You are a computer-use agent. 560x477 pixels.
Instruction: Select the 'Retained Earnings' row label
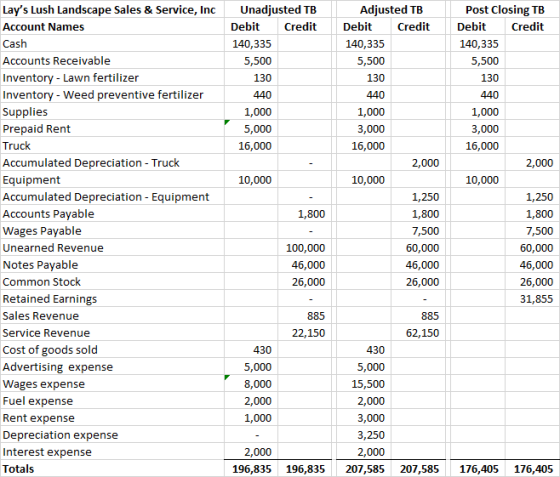pyautogui.click(x=112, y=299)
